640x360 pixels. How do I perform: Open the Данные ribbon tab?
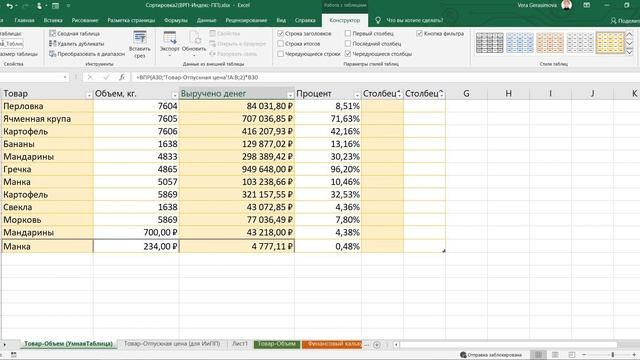pyautogui.click(x=206, y=20)
